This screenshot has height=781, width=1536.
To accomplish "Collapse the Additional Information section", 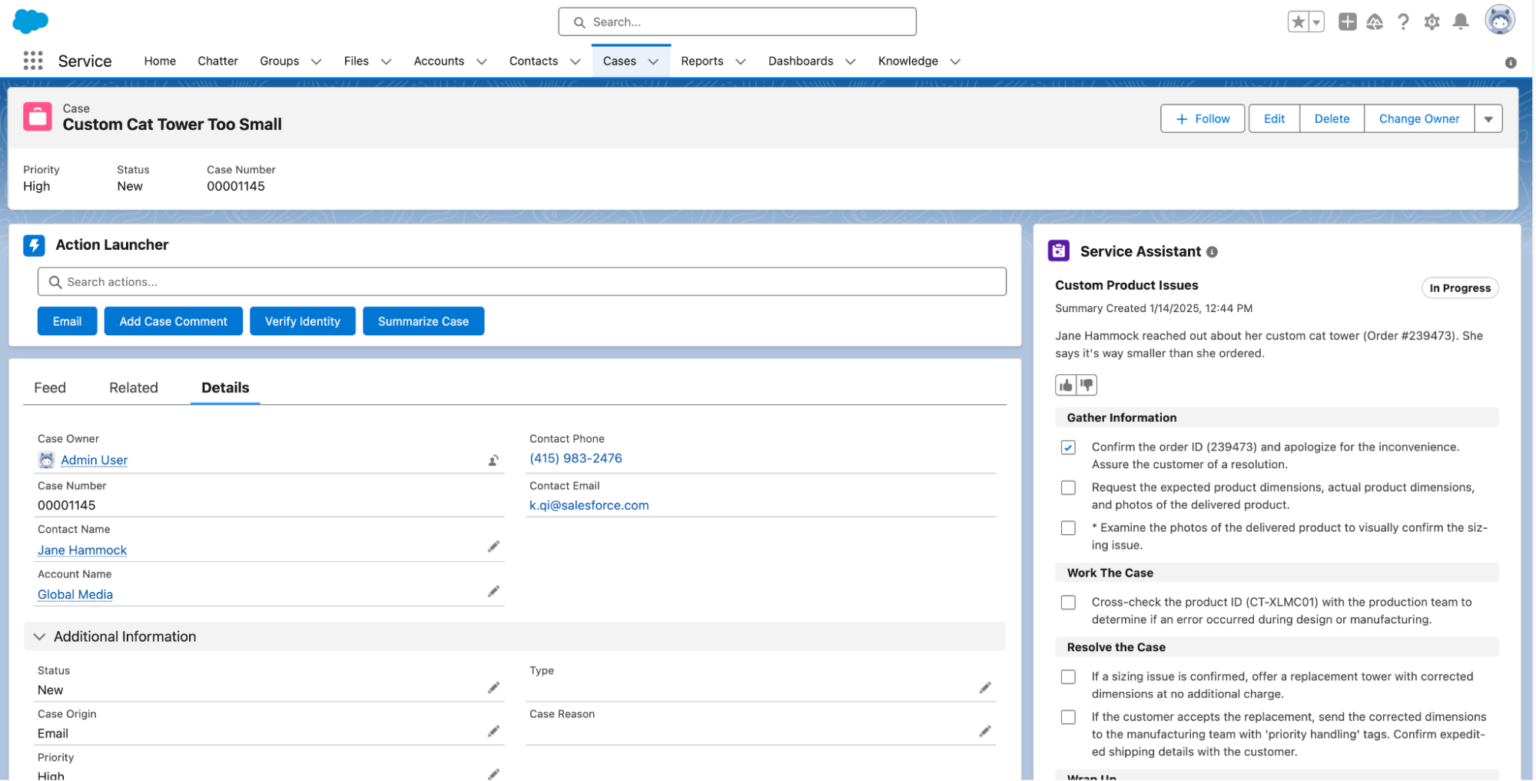I will [40, 636].
